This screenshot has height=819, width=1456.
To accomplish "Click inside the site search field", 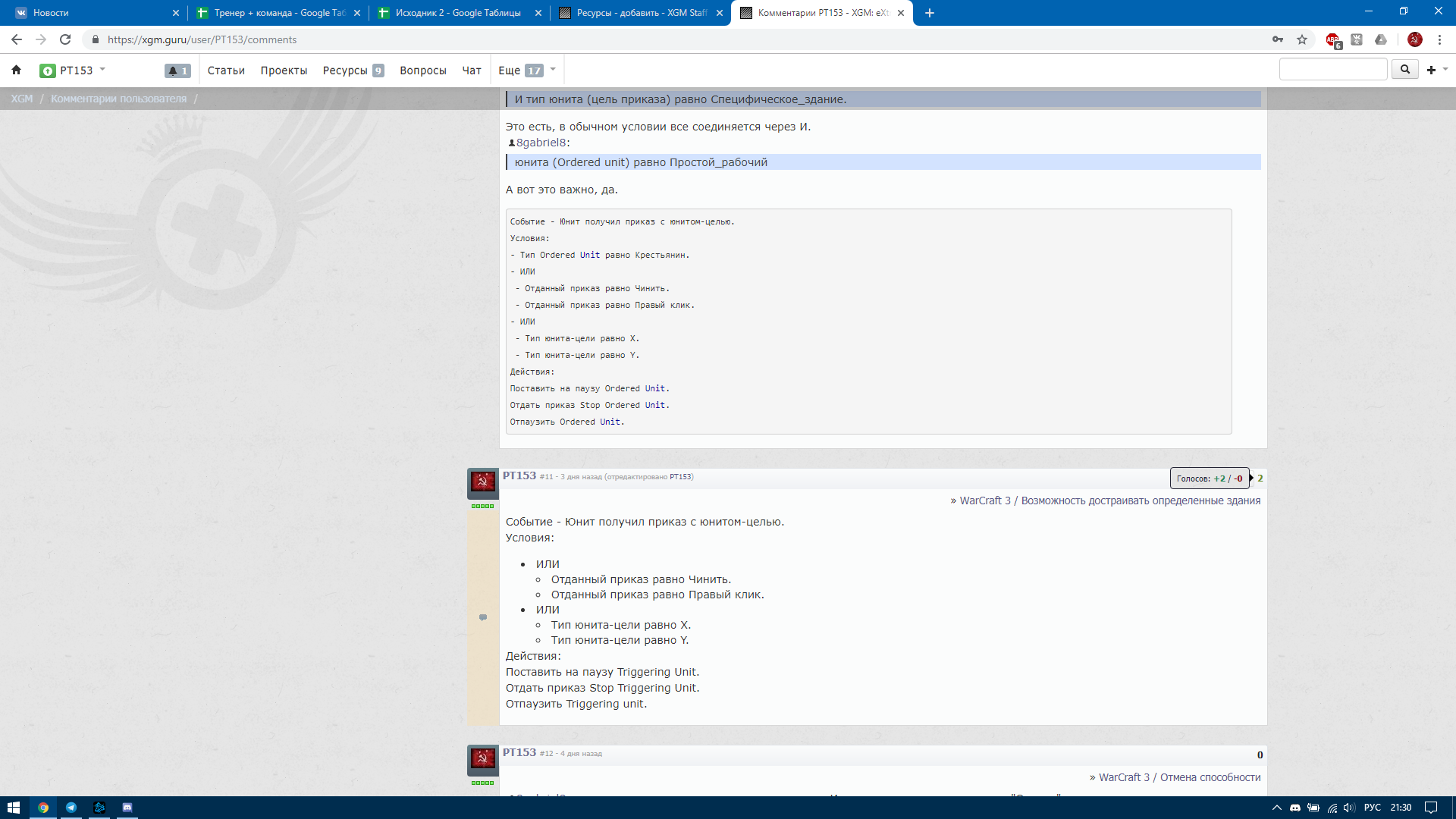I will [x=1332, y=69].
